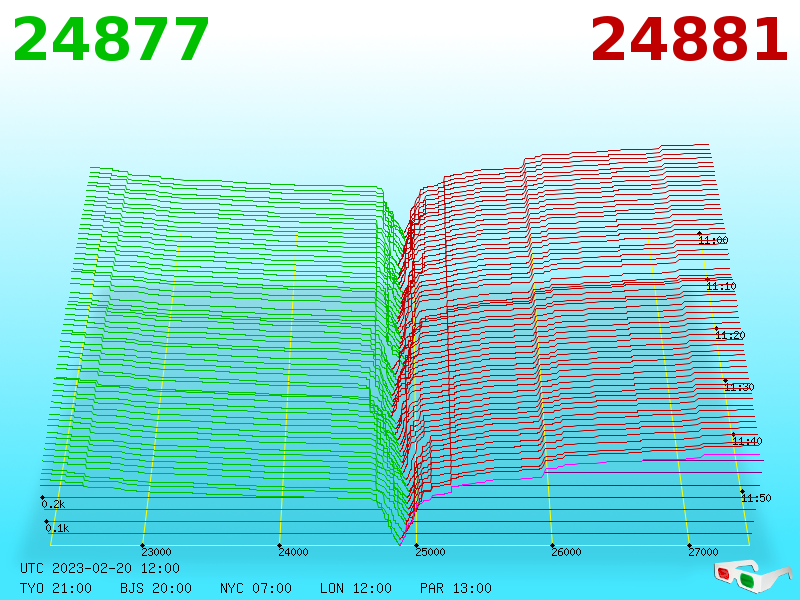Click the NYC 07:00 clock text

tap(256, 588)
